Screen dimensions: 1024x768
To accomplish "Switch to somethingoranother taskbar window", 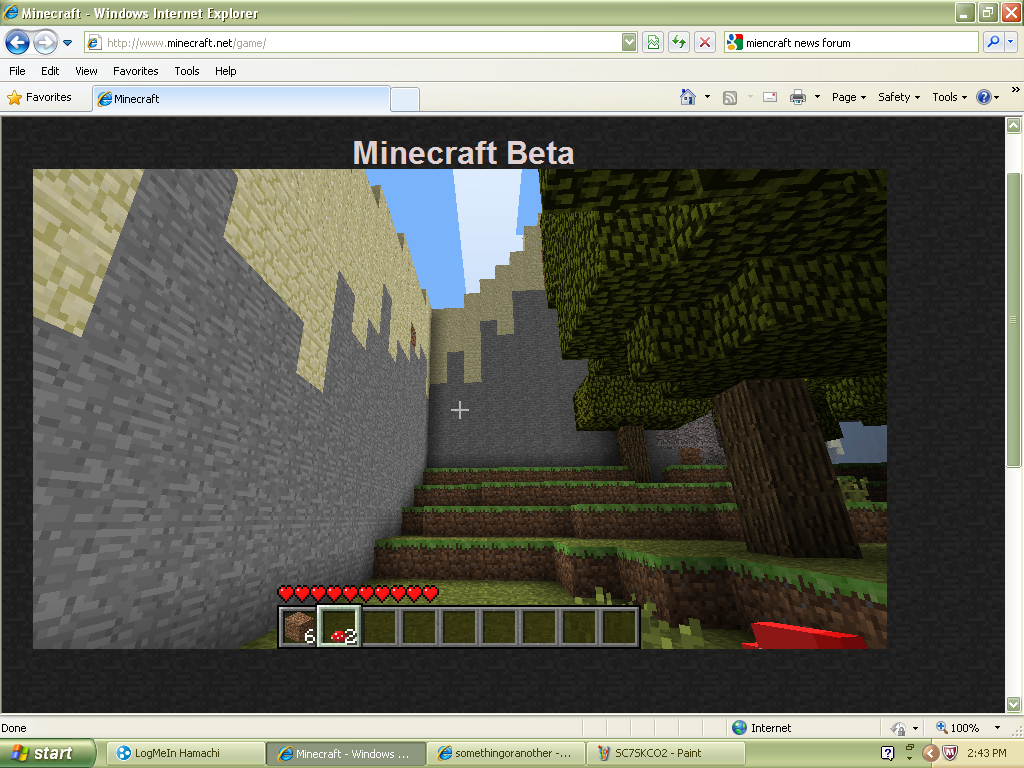I will click(506, 753).
